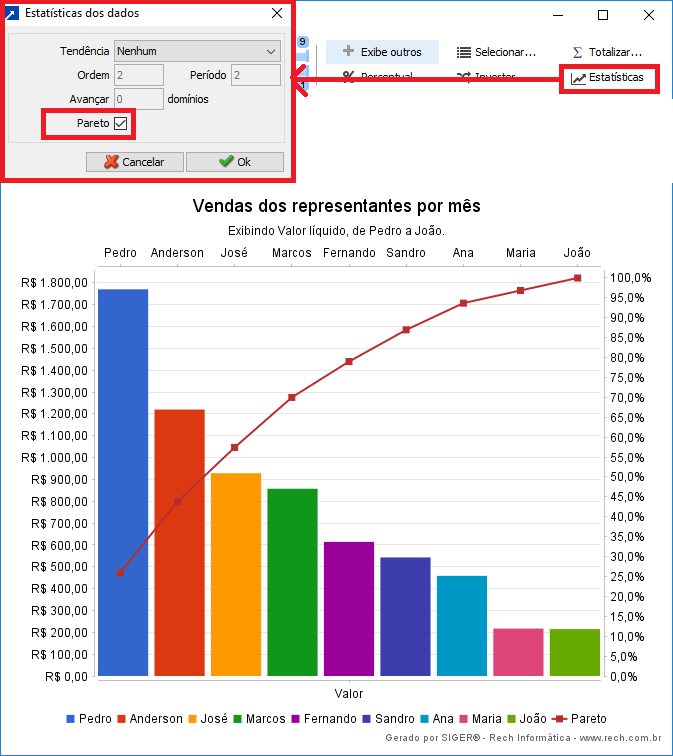Click the light green João bar

click(575, 652)
